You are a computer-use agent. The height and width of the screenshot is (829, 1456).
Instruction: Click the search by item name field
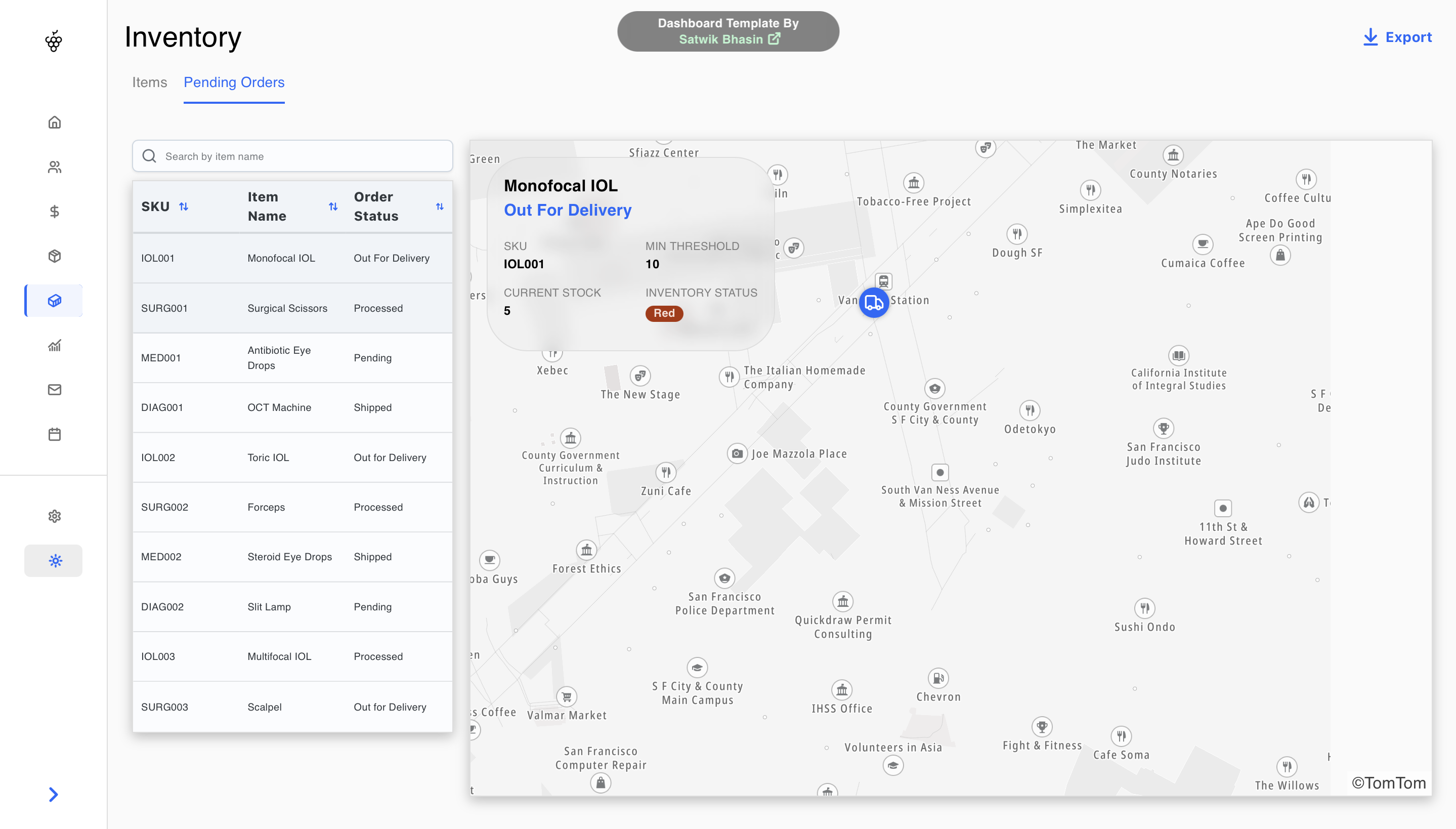(x=302, y=156)
